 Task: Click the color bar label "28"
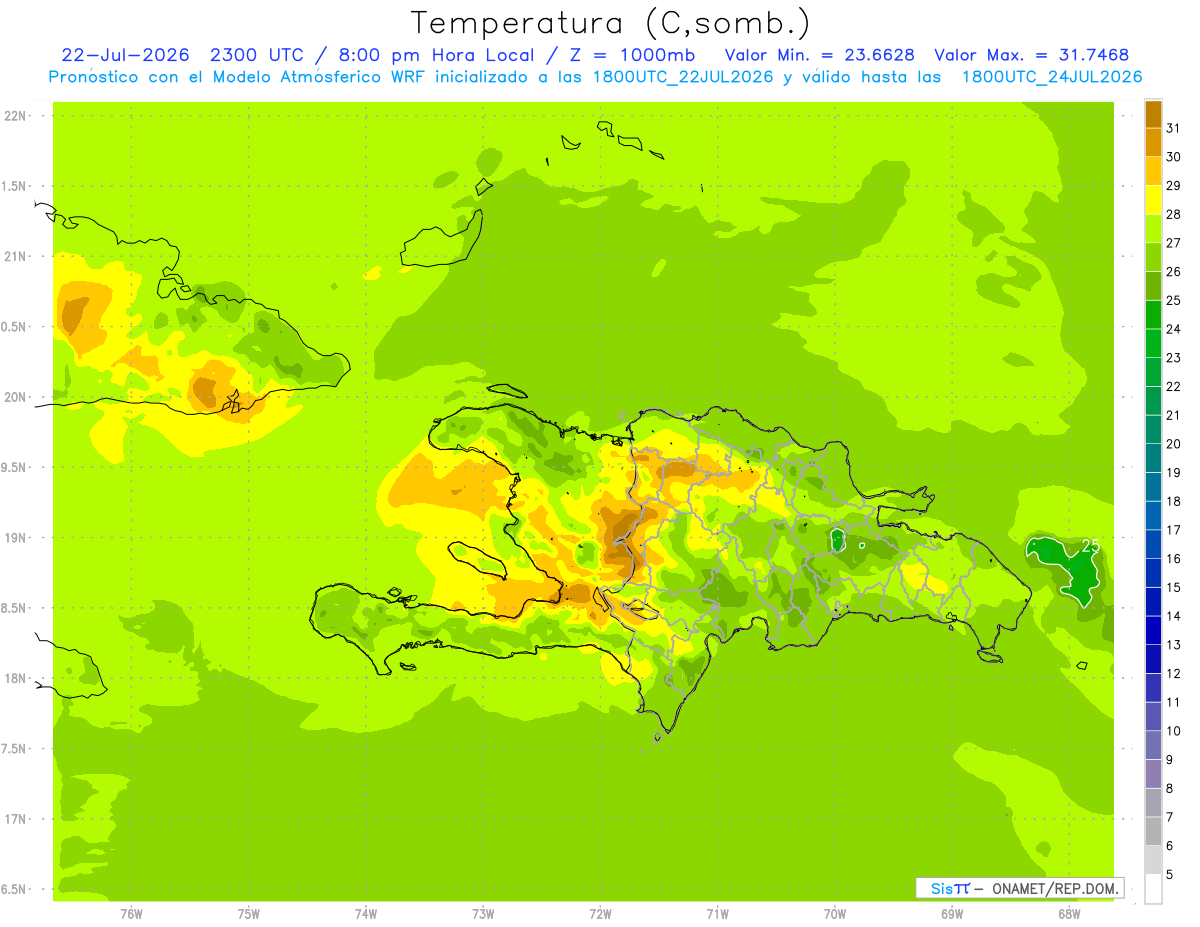click(1174, 214)
